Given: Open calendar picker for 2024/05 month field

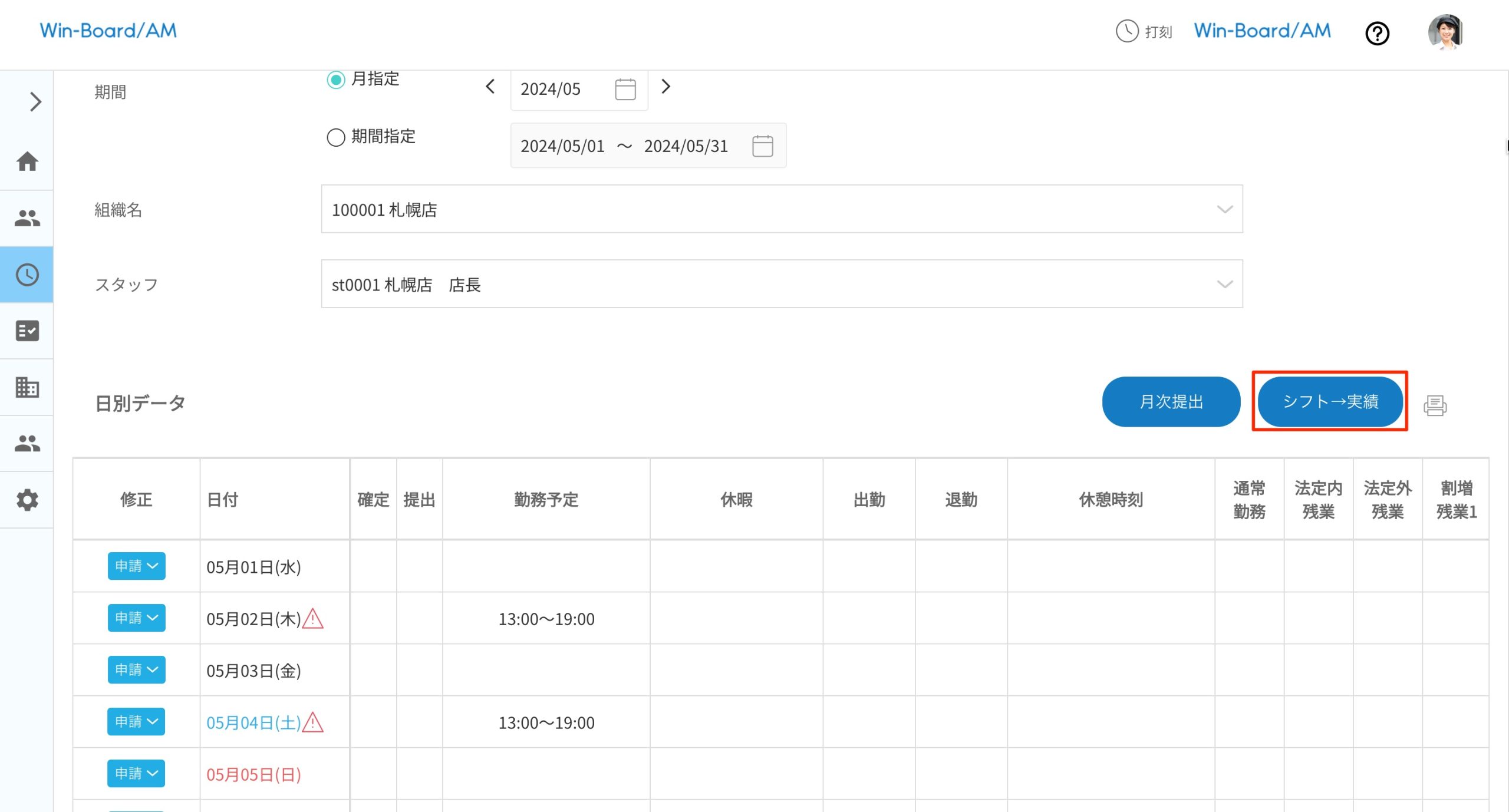Looking at the screenshot, I should 625,89.
